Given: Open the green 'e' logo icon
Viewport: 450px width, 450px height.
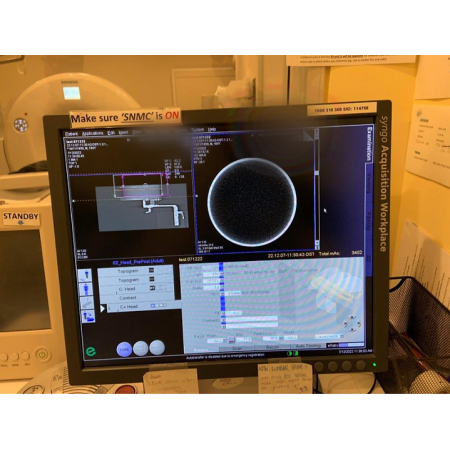Looking at the screenshot, I should [x=91, y=351].
